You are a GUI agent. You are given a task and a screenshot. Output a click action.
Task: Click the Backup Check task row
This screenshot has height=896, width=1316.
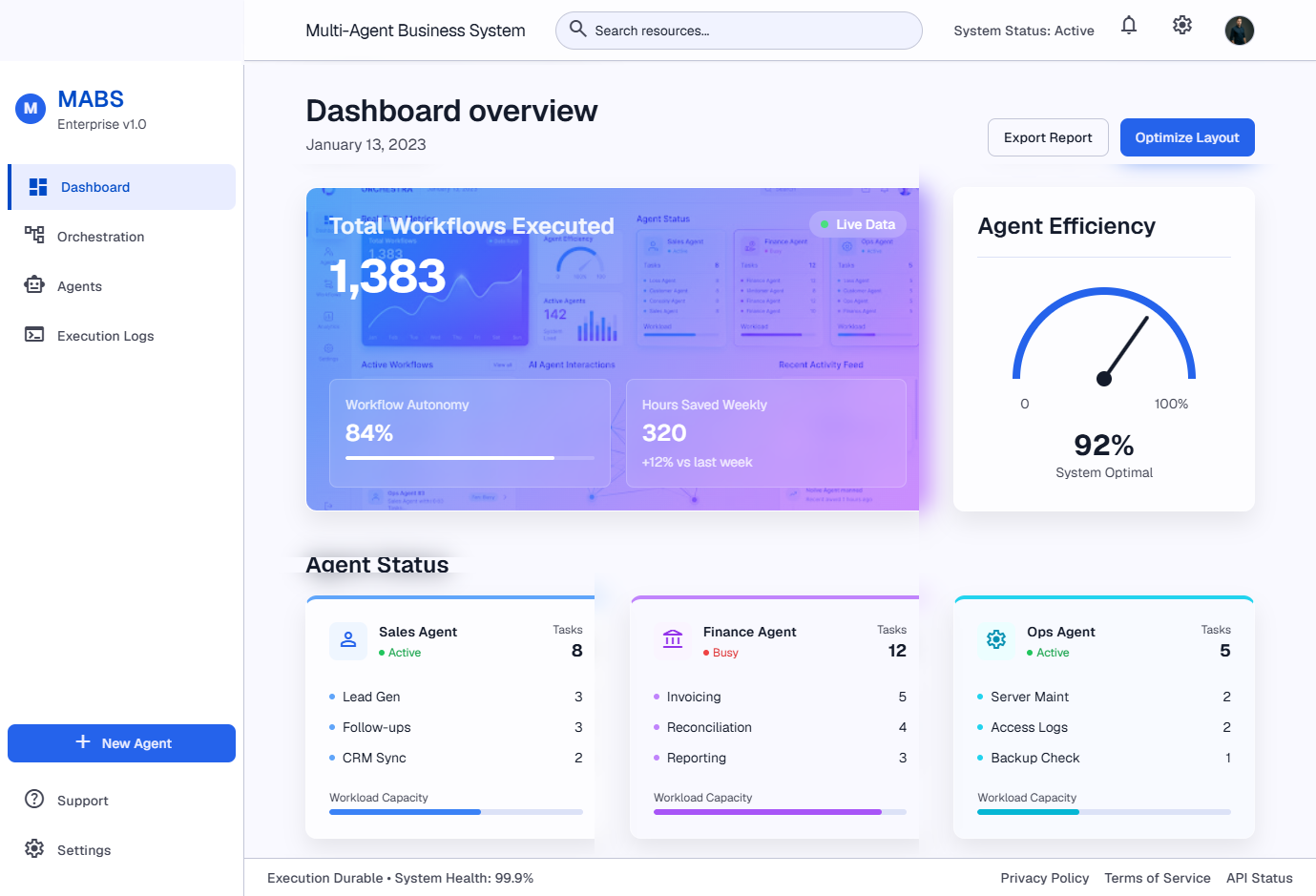pyautogui.click(x=1104, y=758)
